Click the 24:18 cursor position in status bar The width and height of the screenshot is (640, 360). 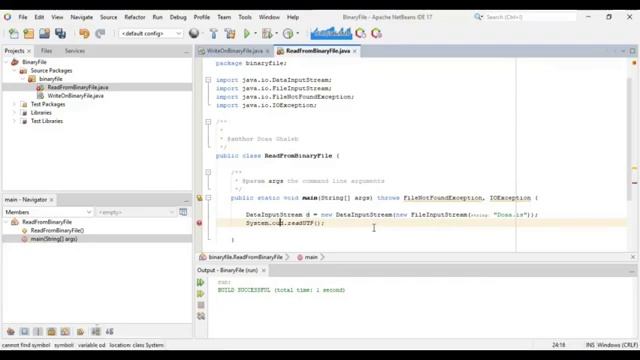tap(558, 345)
